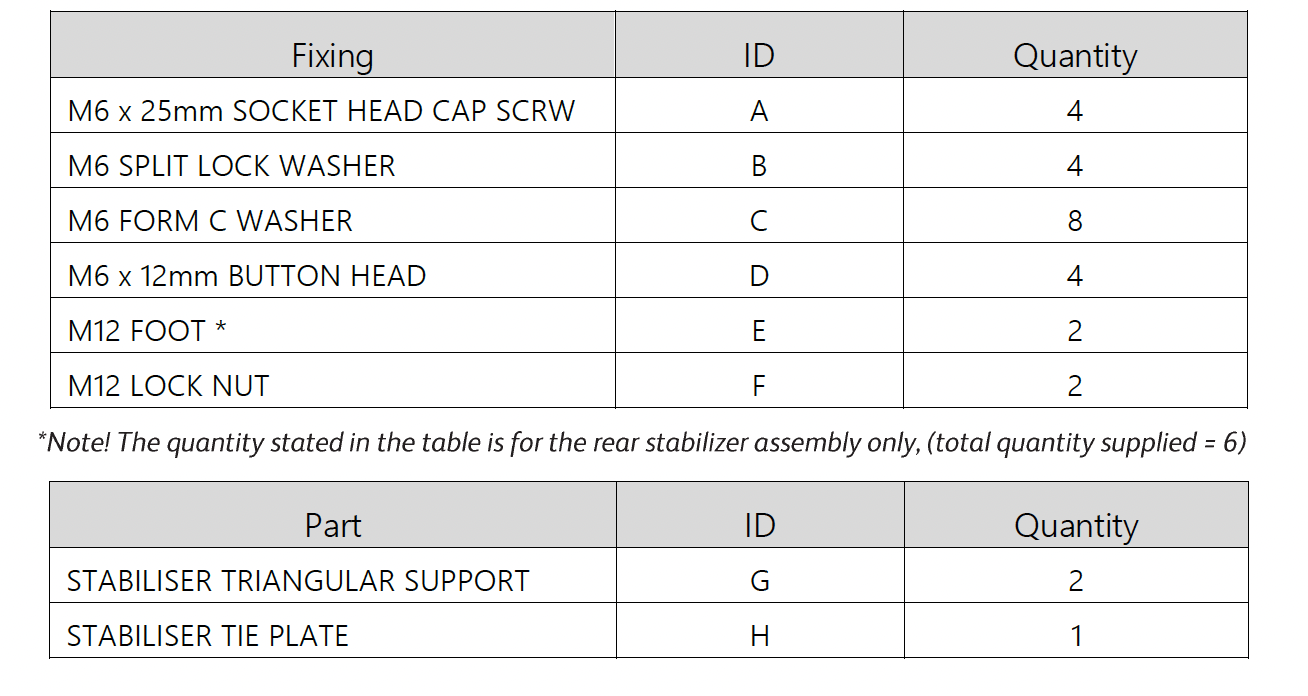Click ID letter "G" in the parts table

click(x=760, y=581)
